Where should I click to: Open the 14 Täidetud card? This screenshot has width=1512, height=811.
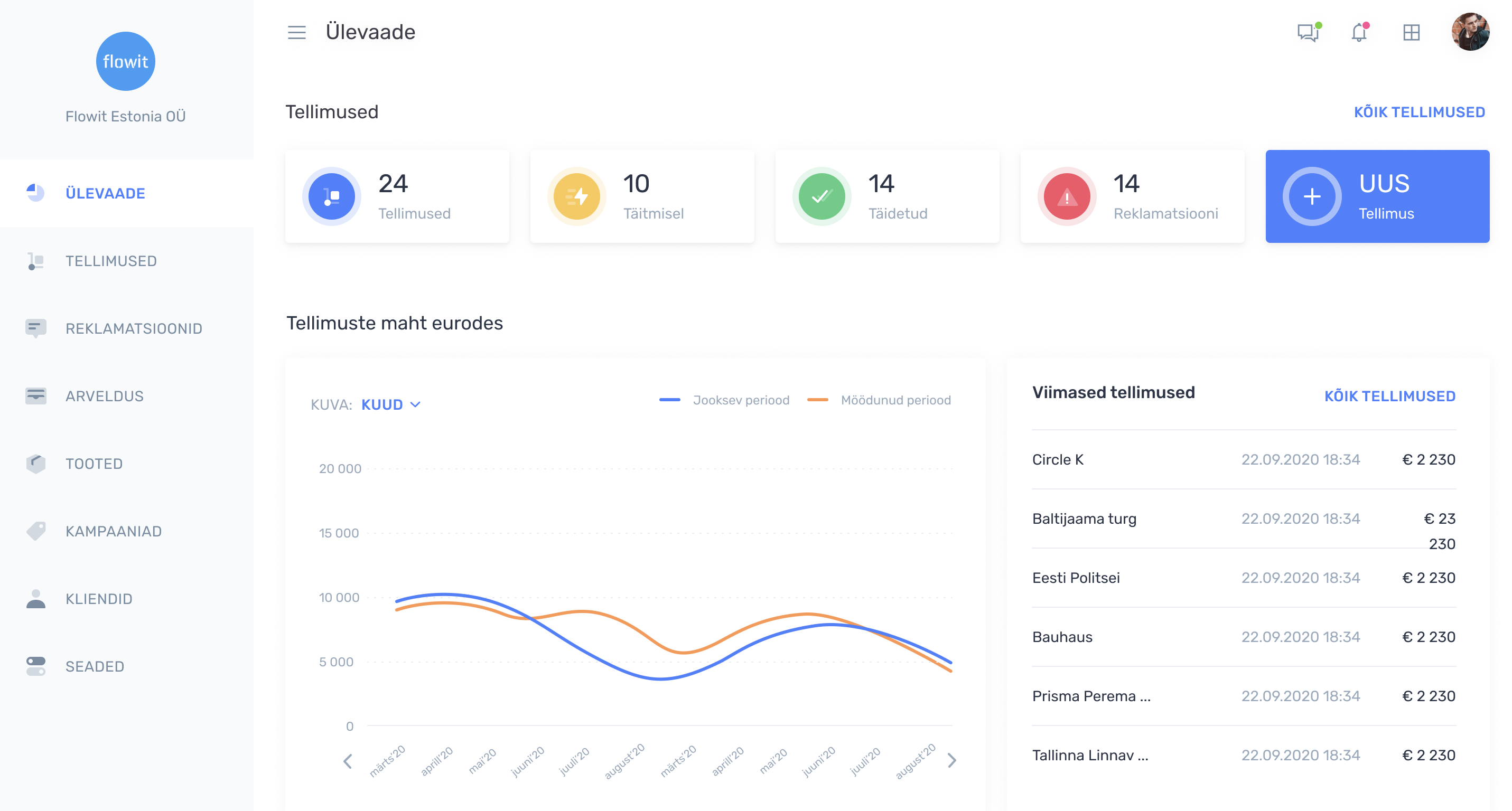887,196
